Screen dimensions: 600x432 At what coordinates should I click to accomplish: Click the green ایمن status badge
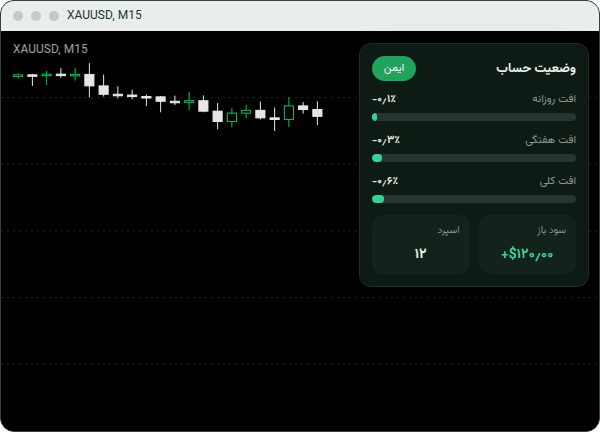[394, 68]
